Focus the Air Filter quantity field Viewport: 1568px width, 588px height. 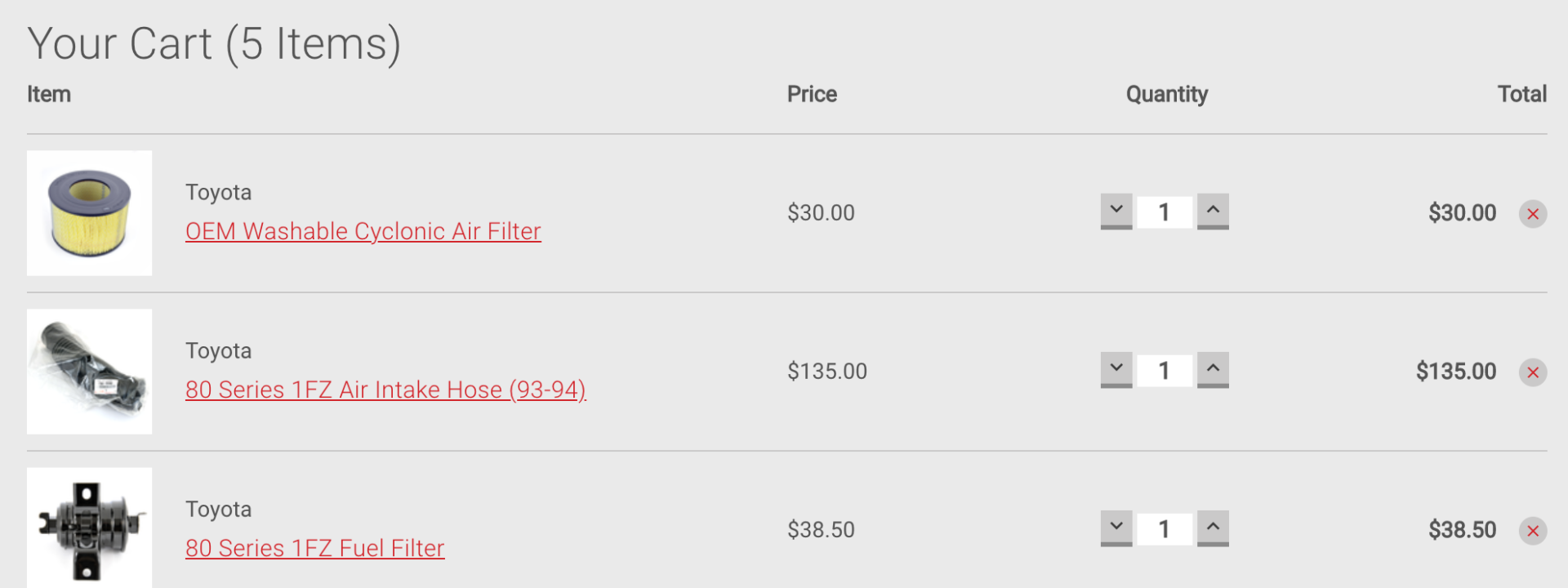pyautogui.click(x=1165, y=212)
